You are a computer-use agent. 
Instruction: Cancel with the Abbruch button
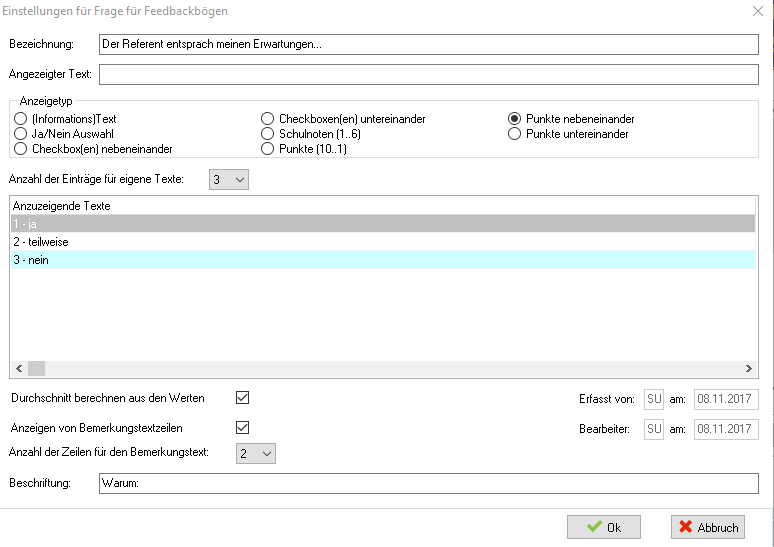point(708,527)
